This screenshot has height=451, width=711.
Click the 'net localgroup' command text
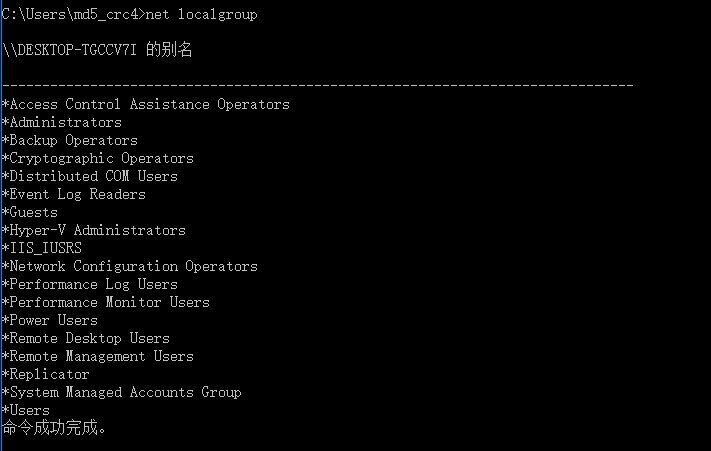[203, 15]
